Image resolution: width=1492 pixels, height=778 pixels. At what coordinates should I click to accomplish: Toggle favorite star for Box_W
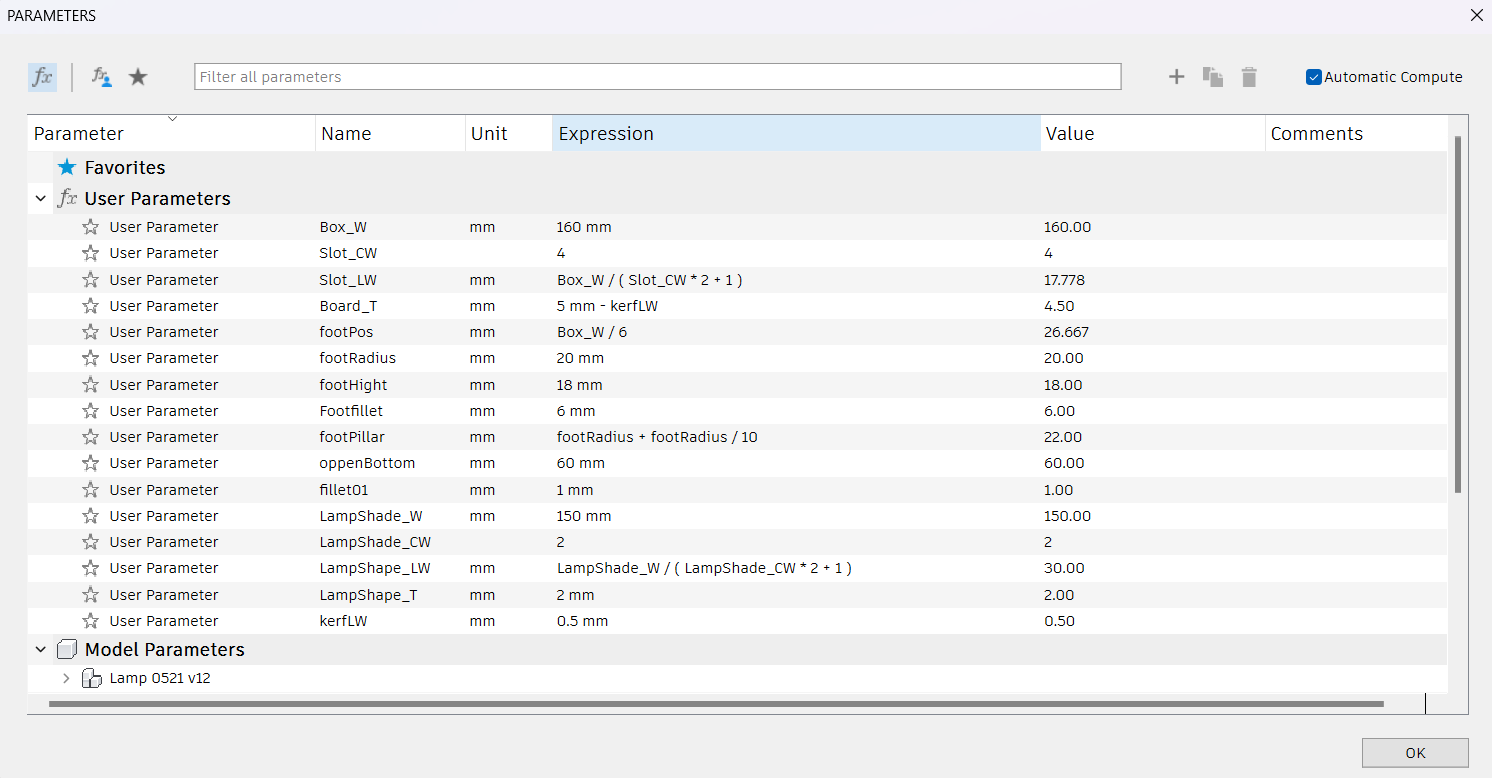[x=91, y=227]
